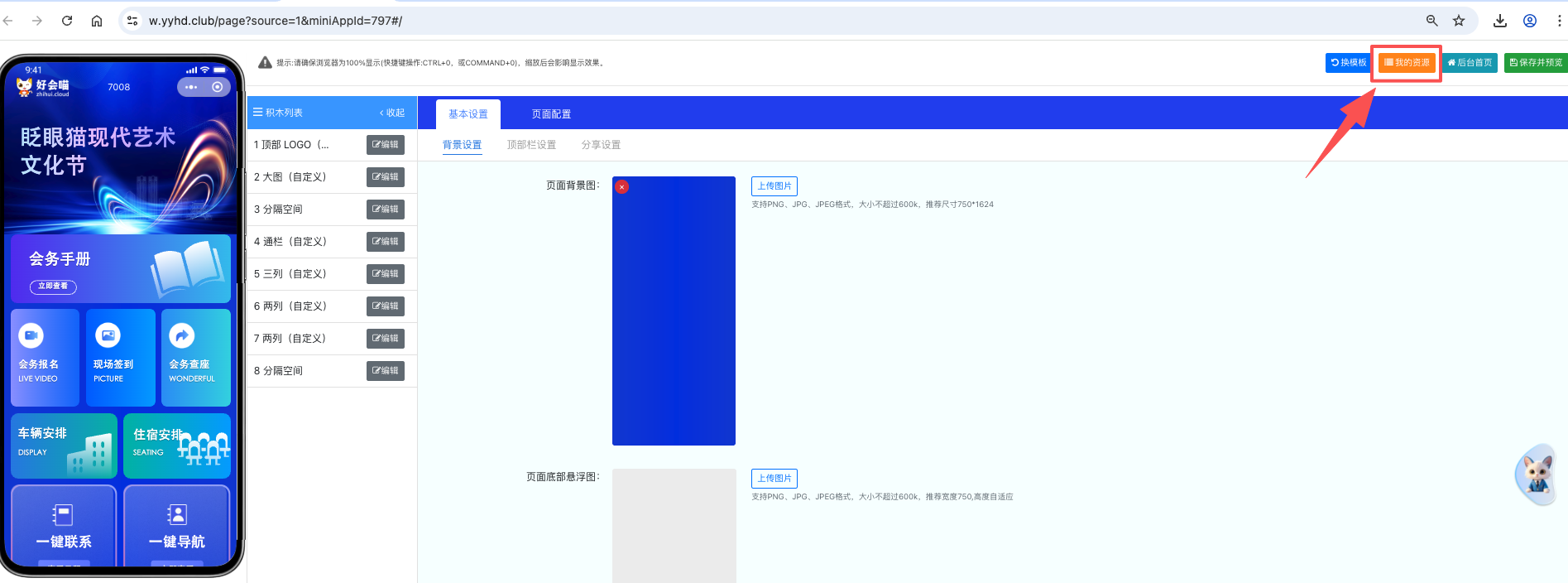
Task: Bookmark page with star icon
Action: coord(1459,21)
